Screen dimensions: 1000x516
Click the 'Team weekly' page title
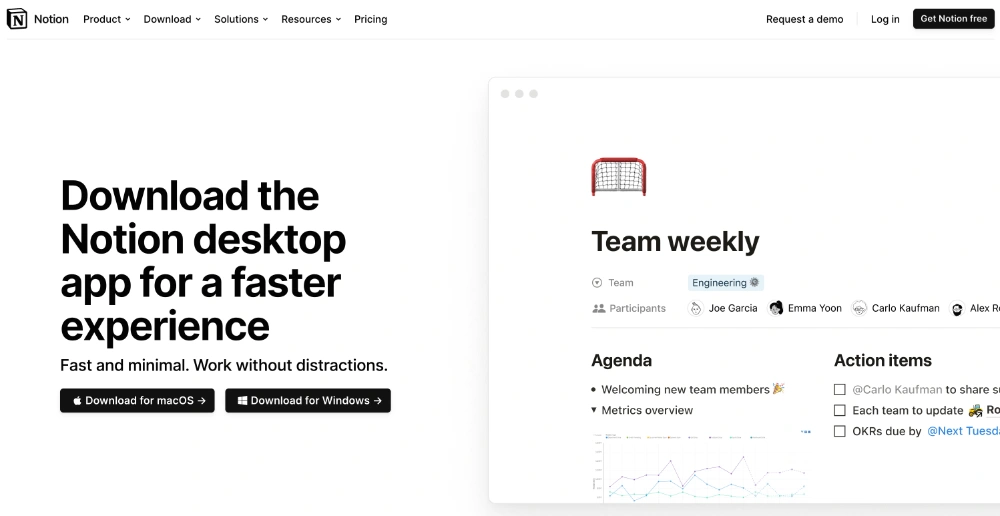tap(675, 241)
